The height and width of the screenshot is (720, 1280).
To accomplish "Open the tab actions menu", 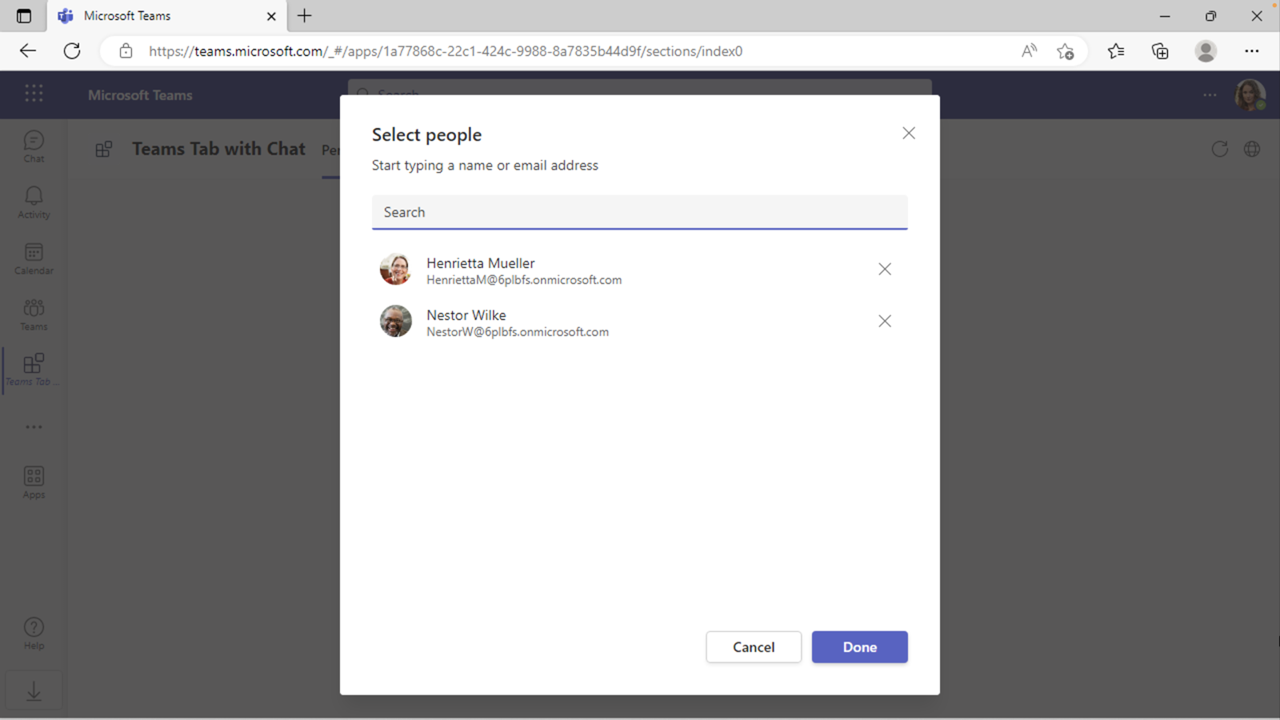I will coord(24,16).
